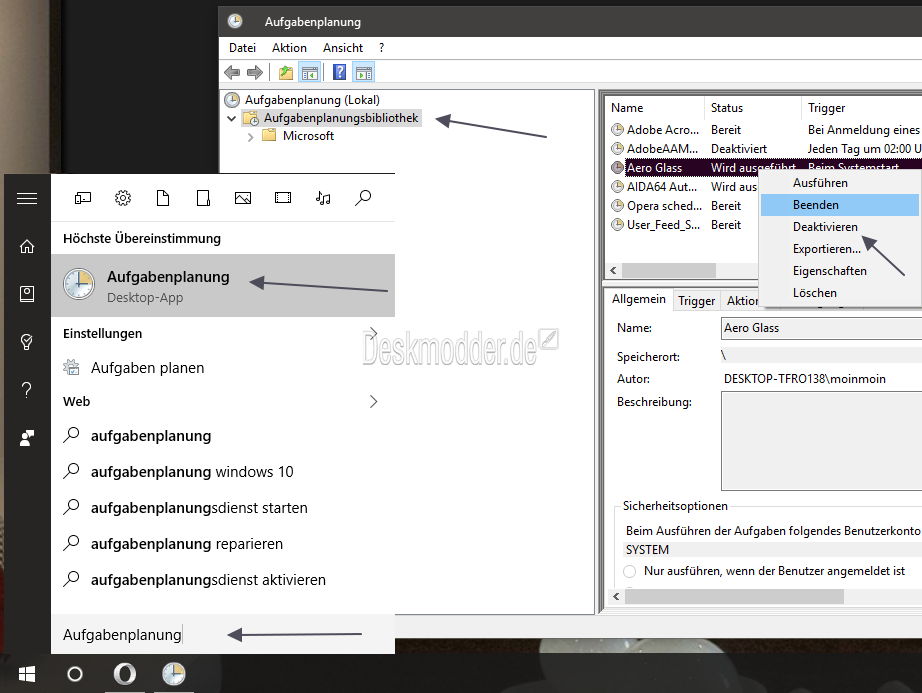Click the back arrow in Aufgabenplanung toolbar
Image resolution: width=922 pixels, height=693 pixels.
[232, 73]
